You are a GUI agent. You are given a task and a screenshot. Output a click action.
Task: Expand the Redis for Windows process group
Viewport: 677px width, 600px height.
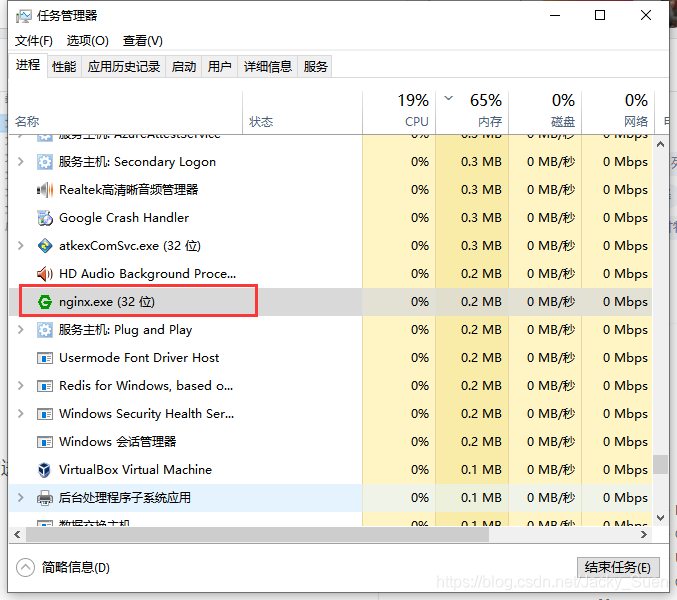coord(21,386)
